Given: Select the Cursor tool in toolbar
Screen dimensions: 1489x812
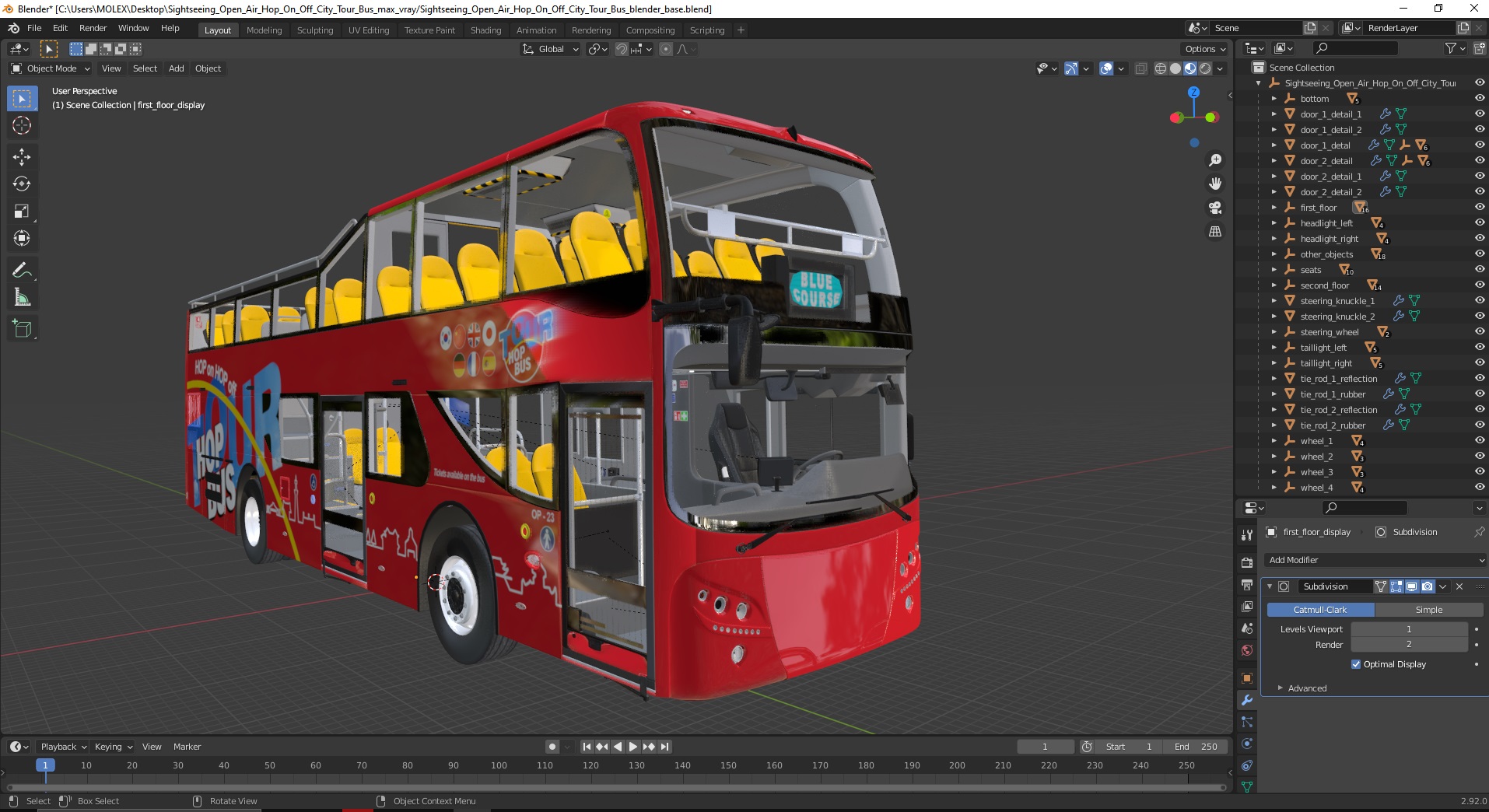Looking at the screenshot, I should 22,125.
